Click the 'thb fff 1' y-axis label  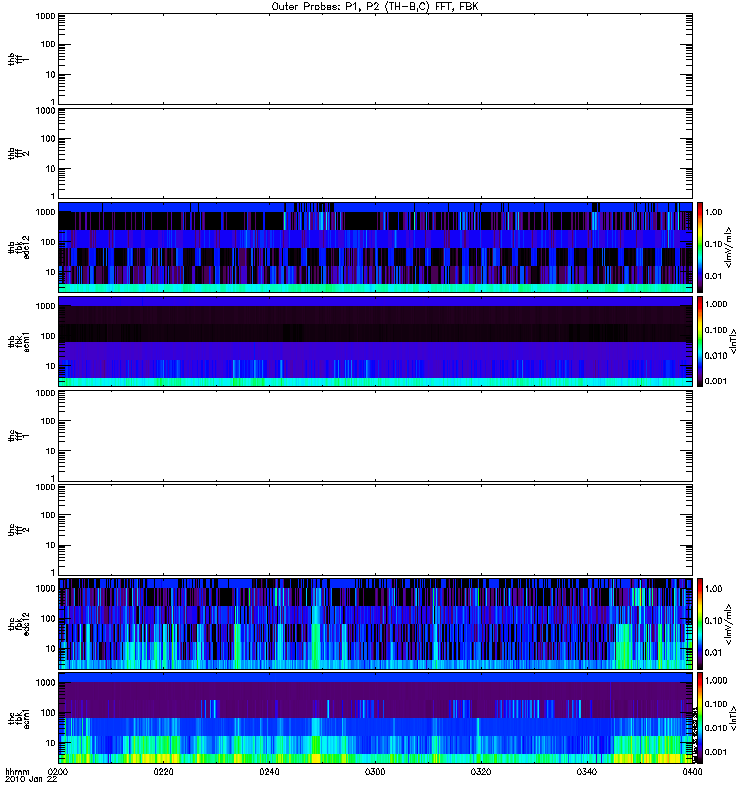(x=18, y=59)
